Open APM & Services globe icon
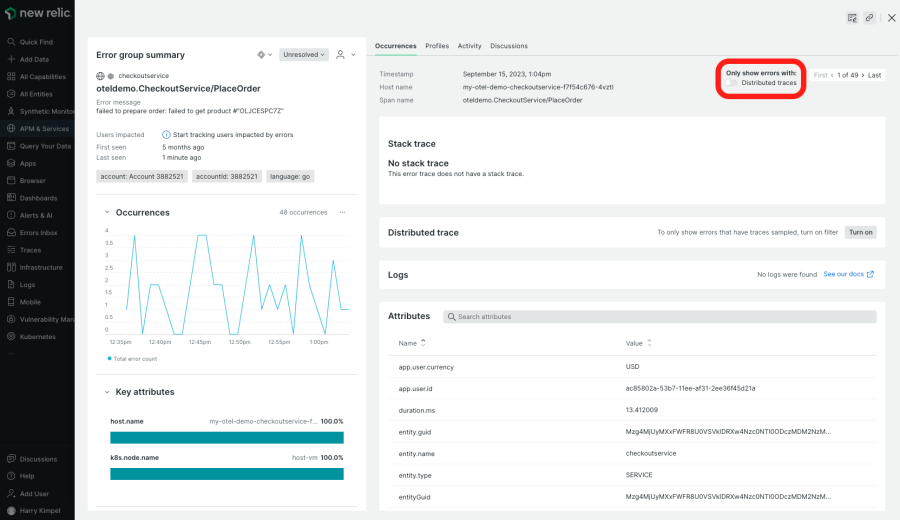900x520 pixels. pos(11,129)
